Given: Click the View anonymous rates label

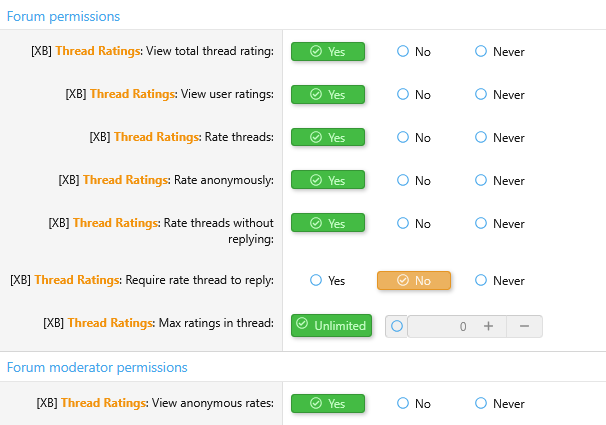Looking at the screenshot, I should click(155, 403).
